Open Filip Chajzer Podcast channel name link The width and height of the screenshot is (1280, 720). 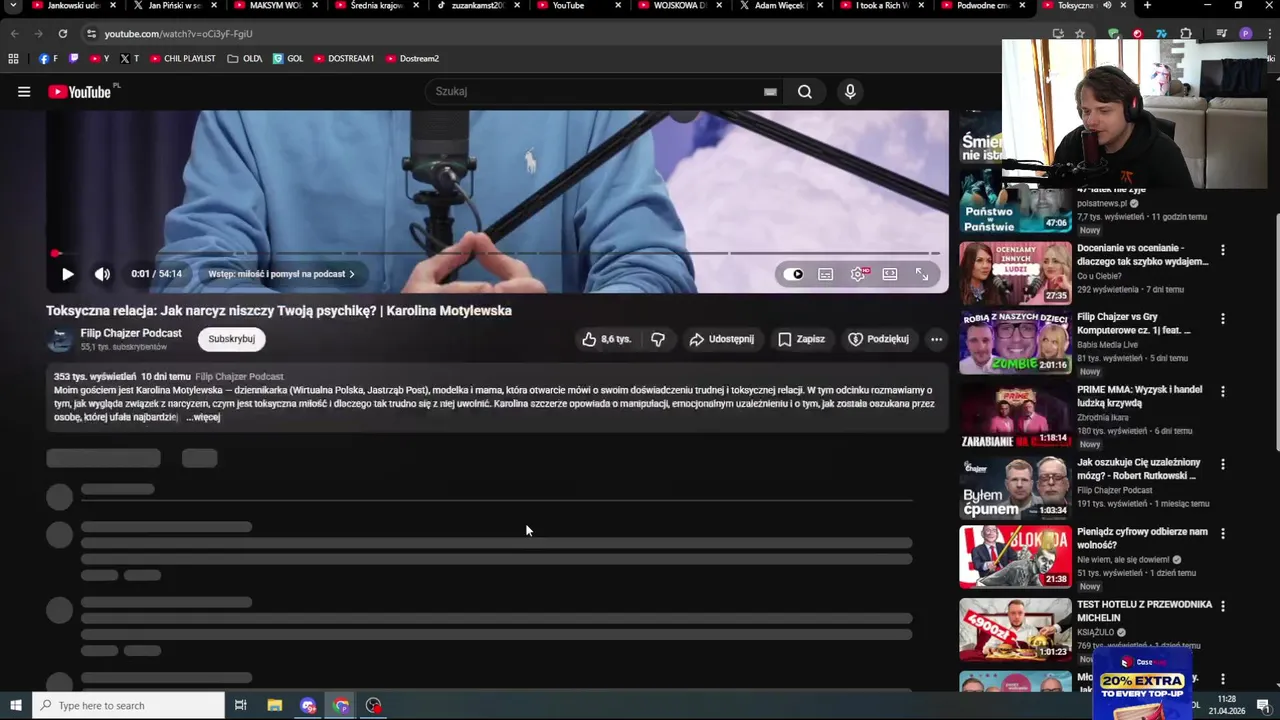pyautogui.click(x=131, y=333)
